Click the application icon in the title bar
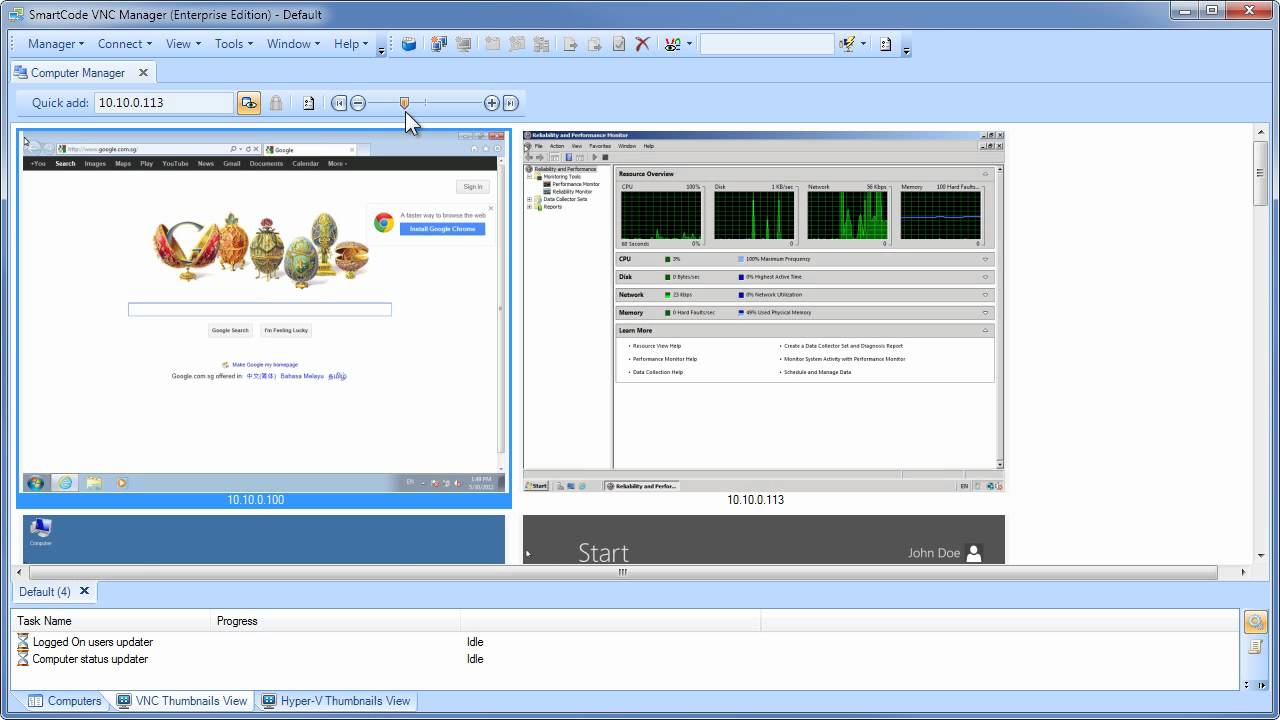The height and width of the screenshot is (720, 1280). (16, 14)
